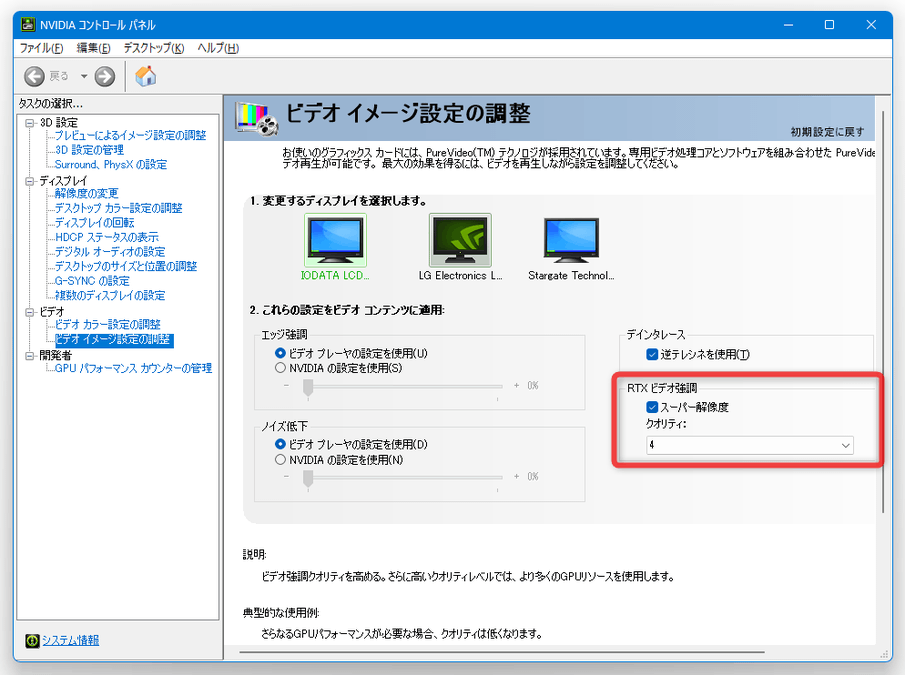Viewport: 905px width, 675px height.
Task: Open the デスクトップ(K) menu
Action: tap(154, 48)
